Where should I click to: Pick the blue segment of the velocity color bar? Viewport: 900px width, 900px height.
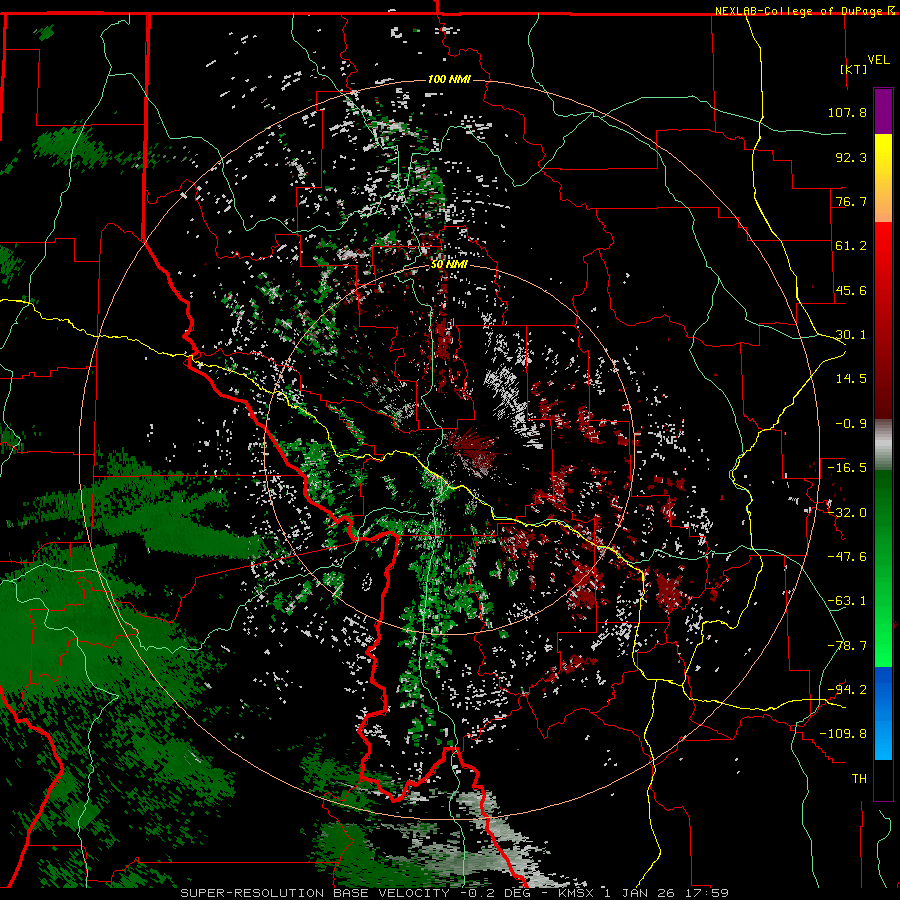tap(883, 713)
